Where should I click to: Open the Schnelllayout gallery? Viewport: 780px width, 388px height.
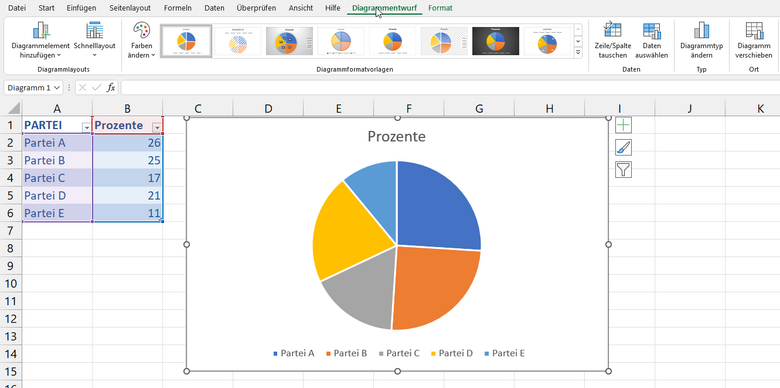coord(95,41)
